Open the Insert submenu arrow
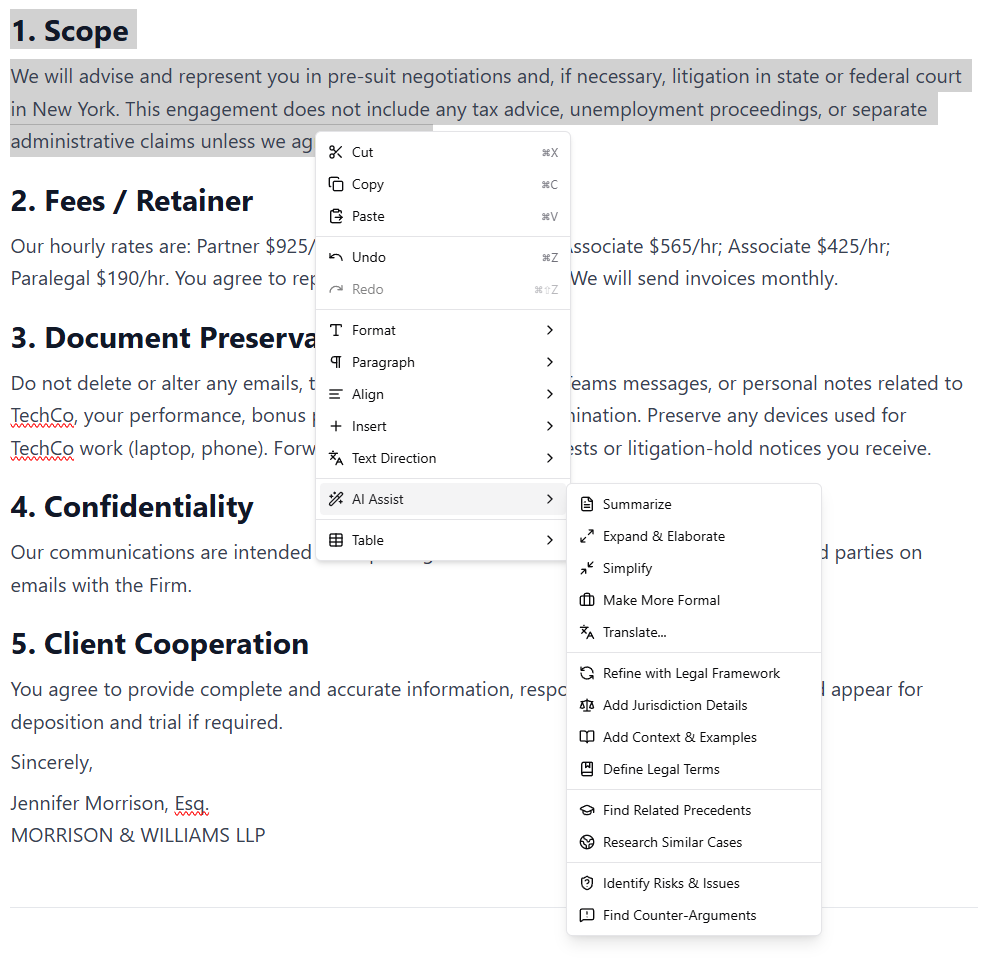 549,426
